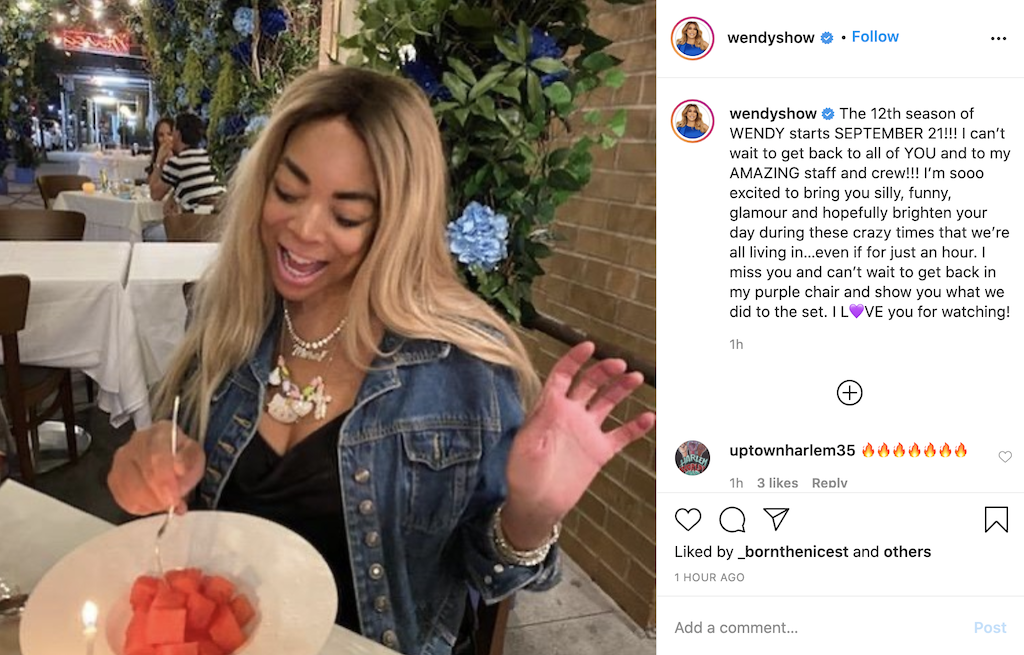Like the post with heart icon
Screen dimensions: 1024x655
coord(688,519)
